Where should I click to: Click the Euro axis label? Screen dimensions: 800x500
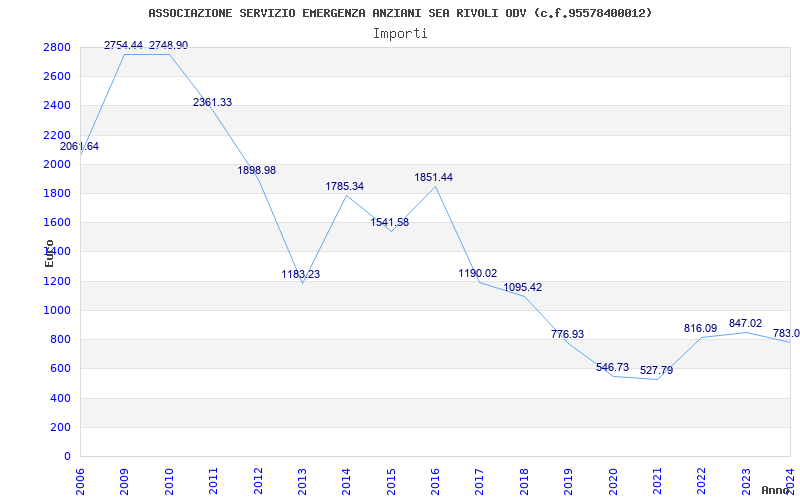tap(49, 253)
